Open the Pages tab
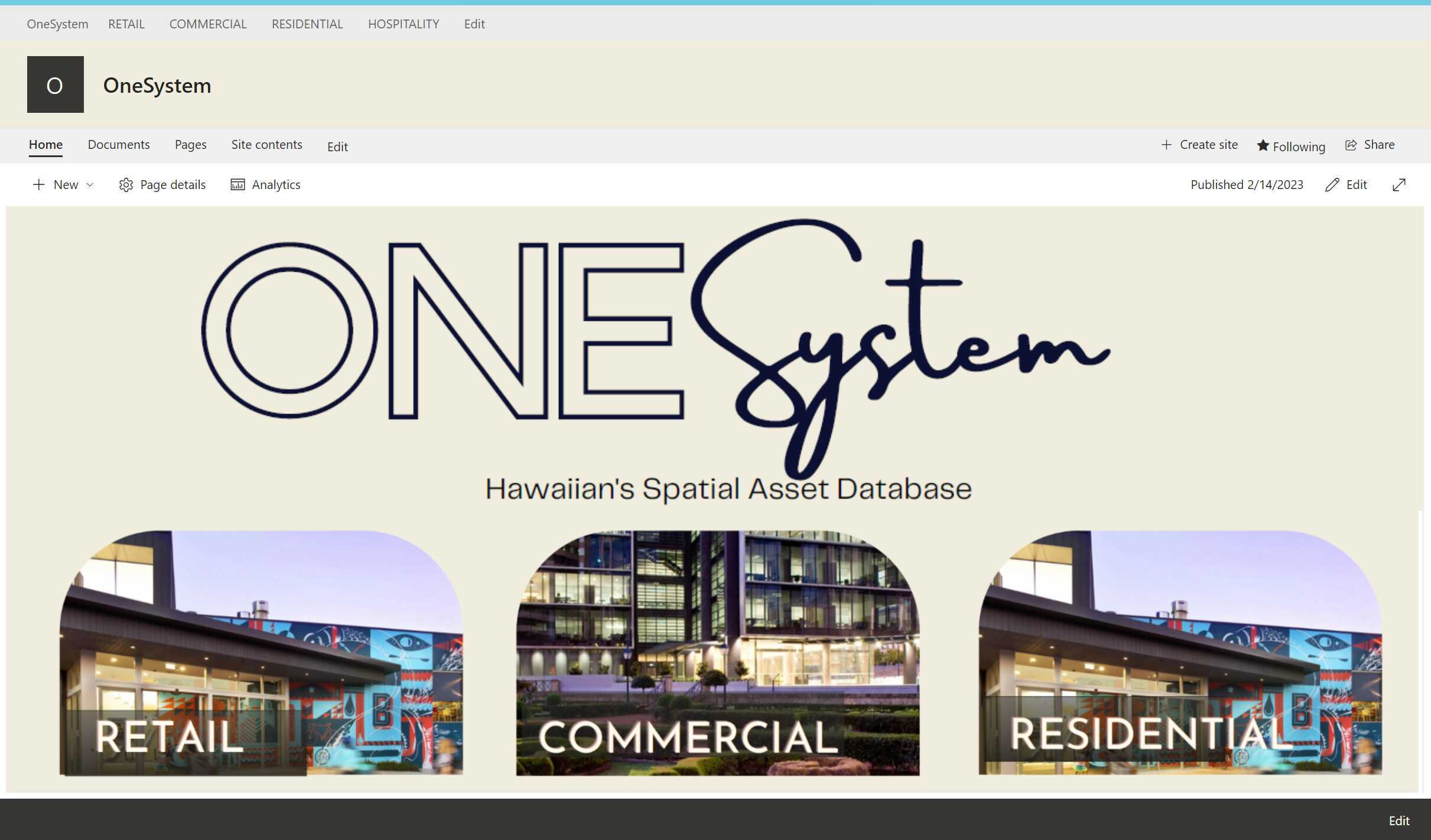This screenshot has width=1431, height=840. 190,145
